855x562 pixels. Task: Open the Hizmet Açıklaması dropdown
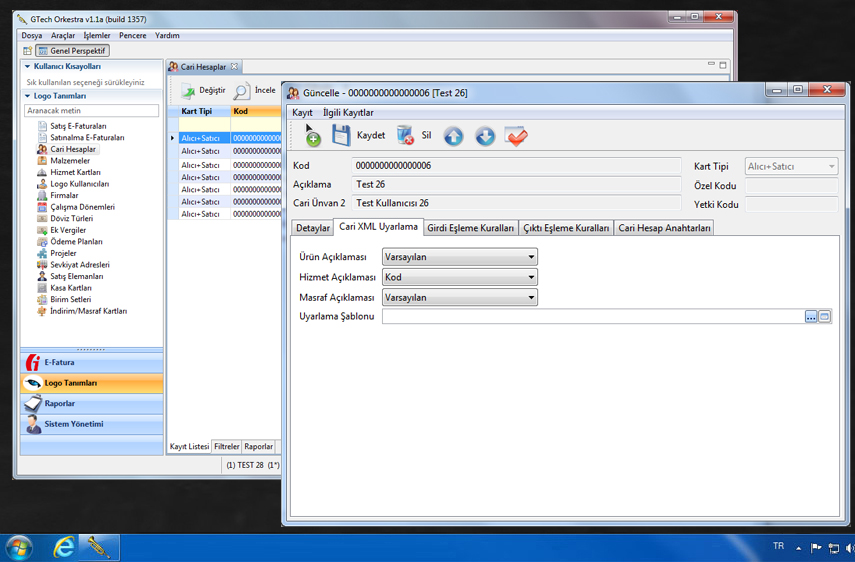click(x=459, y=277)
